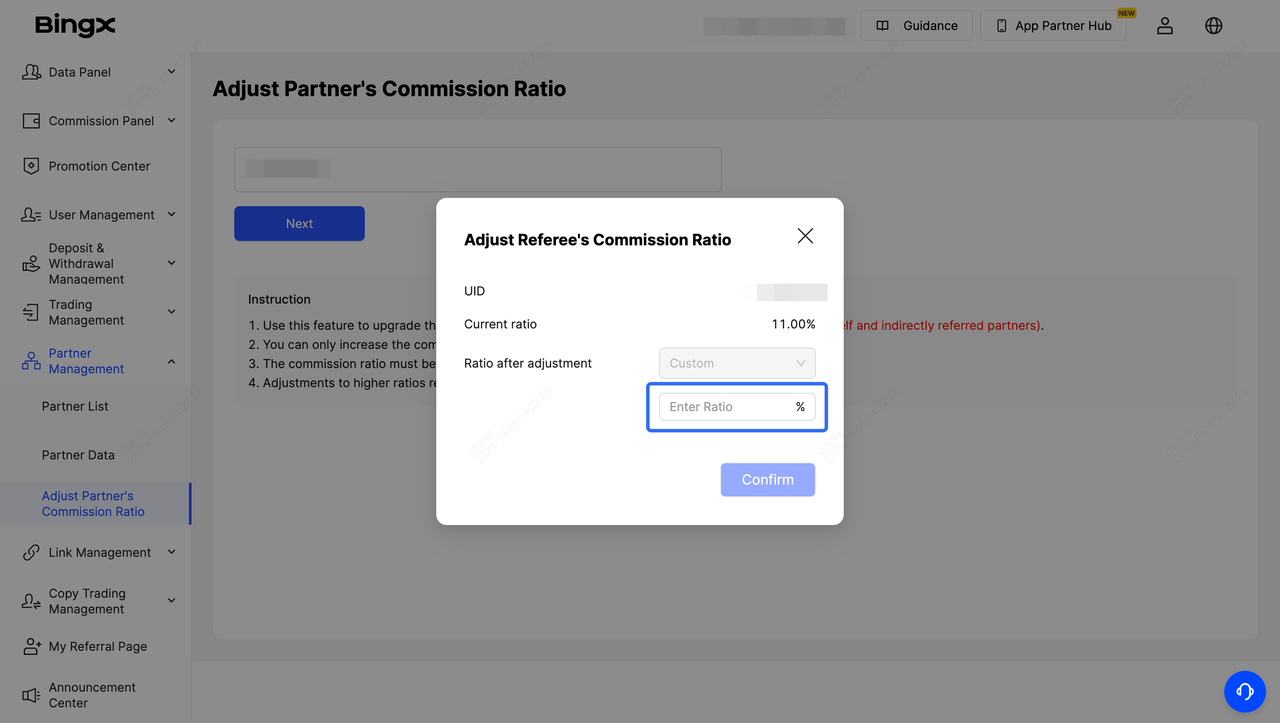Image resolution: width=1280 pixels, height=723 pixels.
Task: Focus the Enter Ratio input field
Action: (x=725, y=407)
